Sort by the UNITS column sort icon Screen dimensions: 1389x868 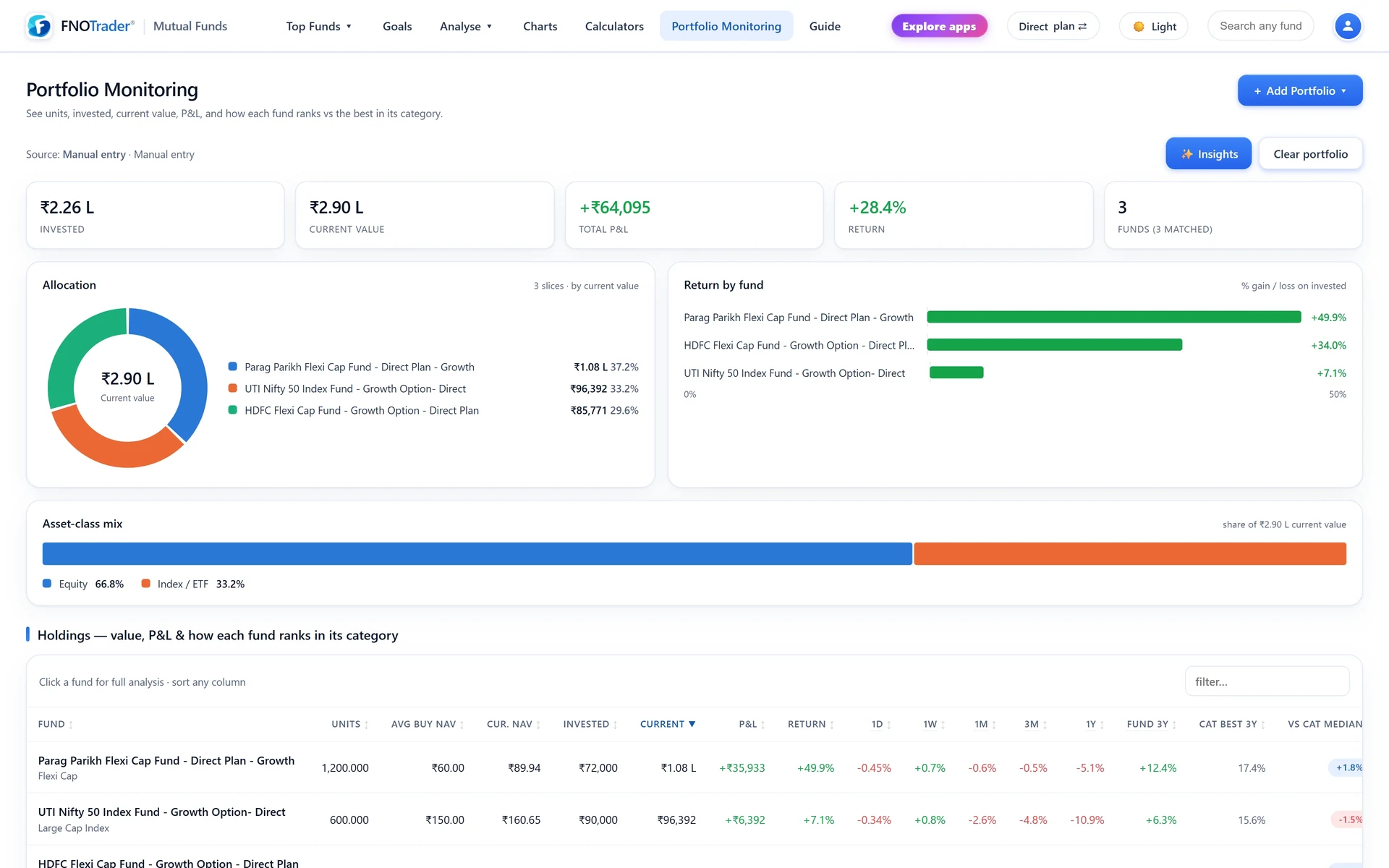[x=366, y=725]
